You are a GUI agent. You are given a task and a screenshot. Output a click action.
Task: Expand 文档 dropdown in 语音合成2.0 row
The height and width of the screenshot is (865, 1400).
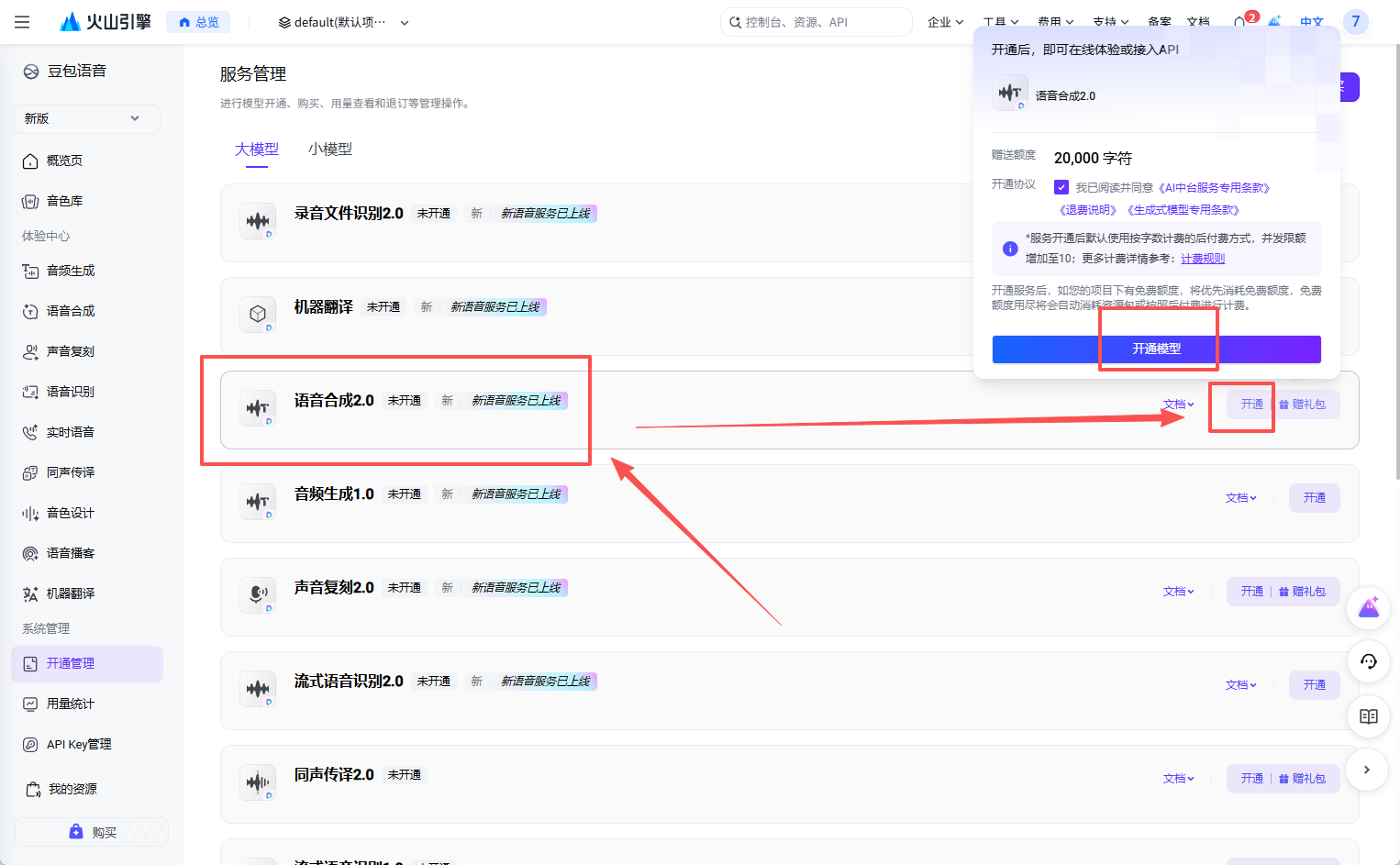coord(1179,405)
